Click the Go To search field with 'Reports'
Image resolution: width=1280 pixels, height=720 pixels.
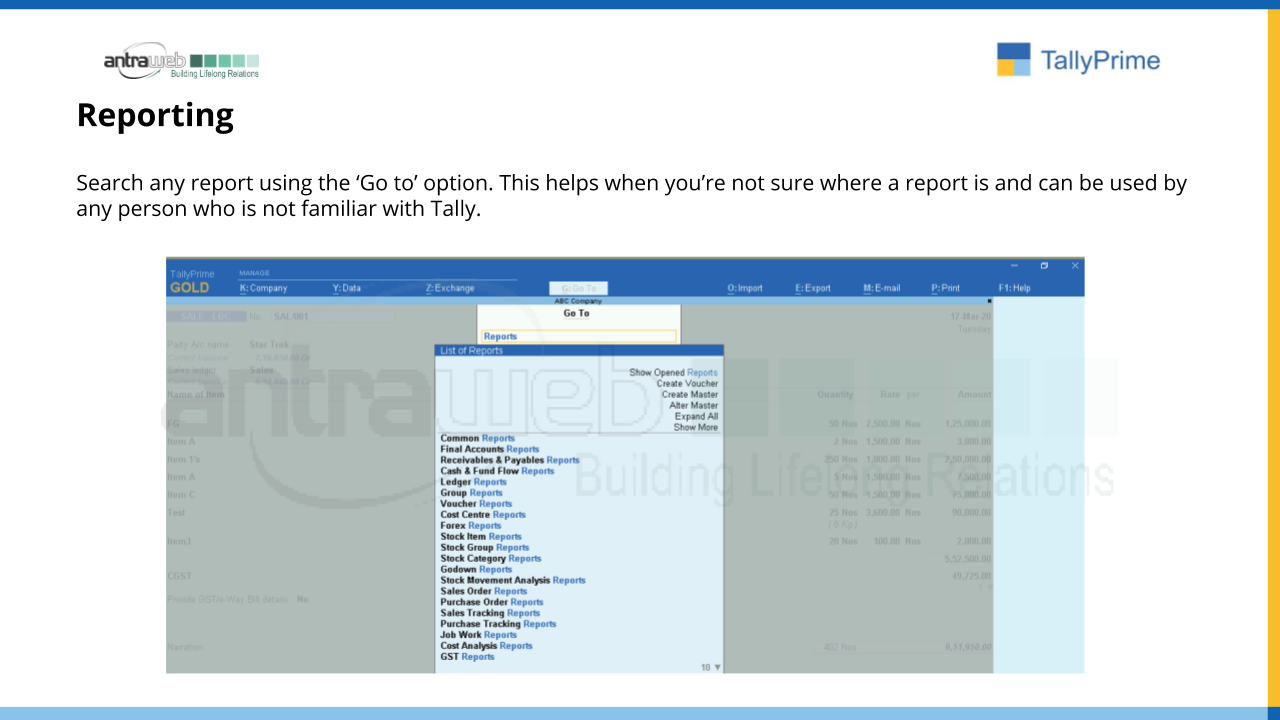578,337
